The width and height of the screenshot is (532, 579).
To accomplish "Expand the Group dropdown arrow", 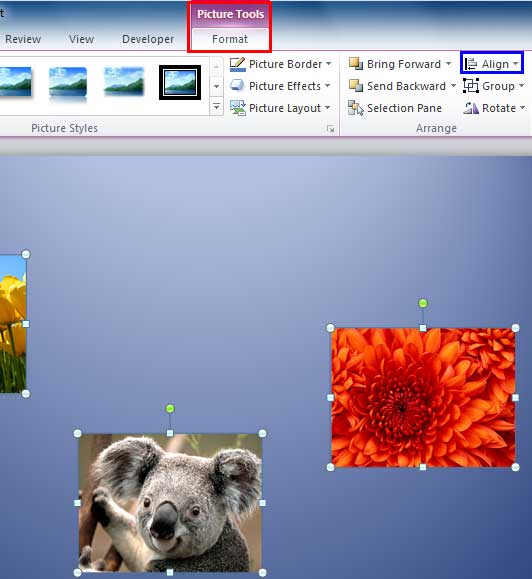I will tap(521, 86).
